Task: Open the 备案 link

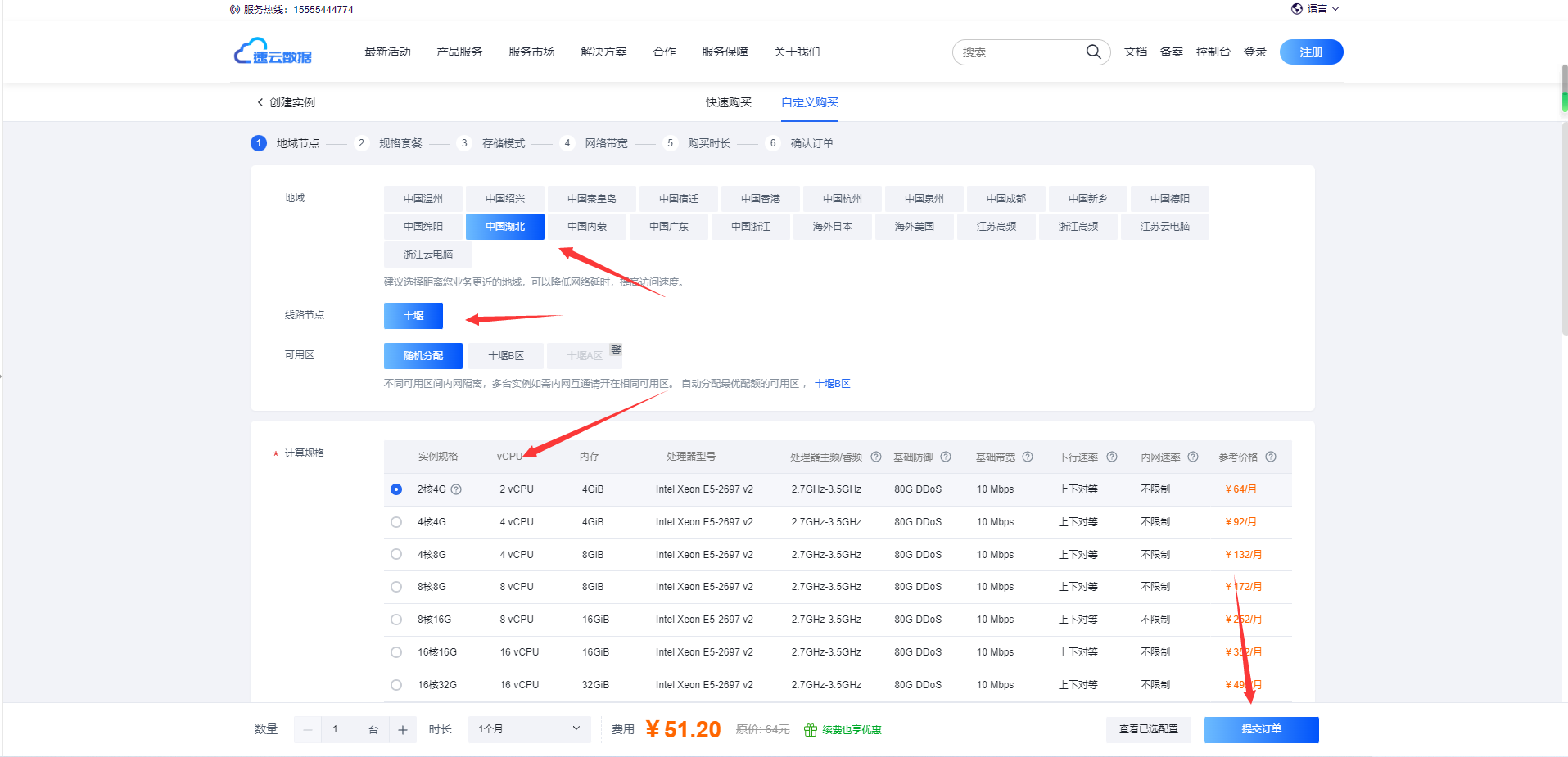Action: coord(1172,52)
